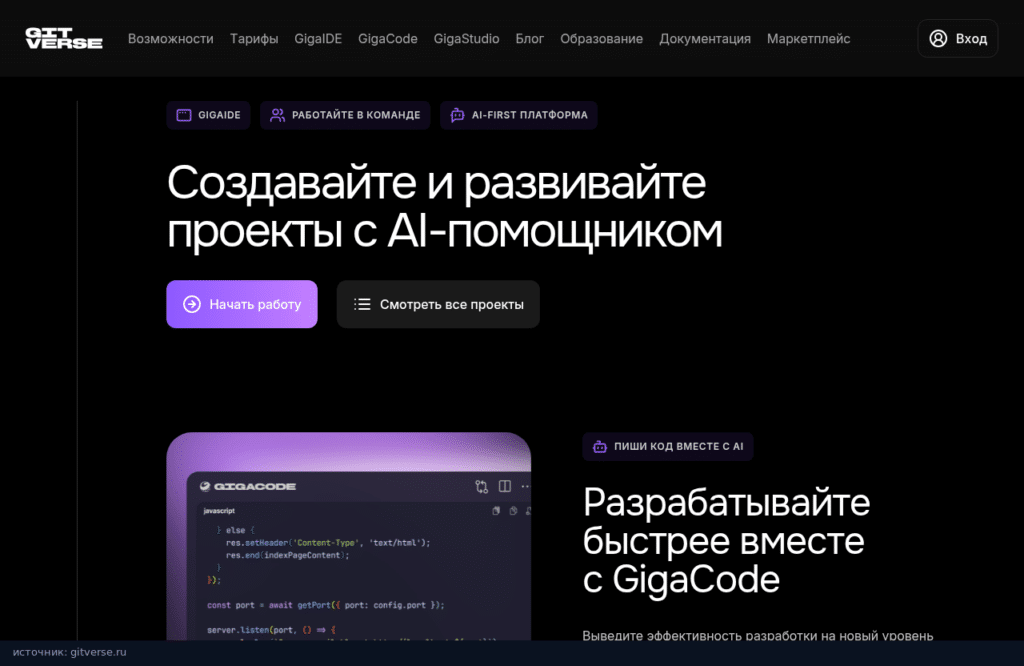Click the источник: gitverse.ru caption
Image resolution: width=1024 pixels, height=666 pixels.
(x=70, y=652)
